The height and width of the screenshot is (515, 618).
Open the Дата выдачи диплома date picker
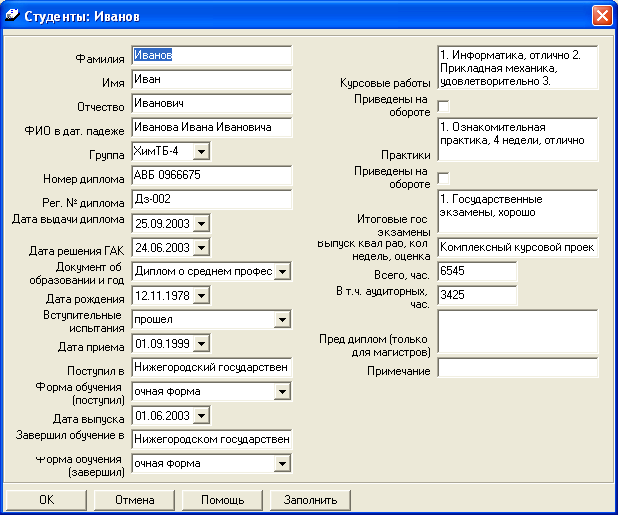click(201, 224)
